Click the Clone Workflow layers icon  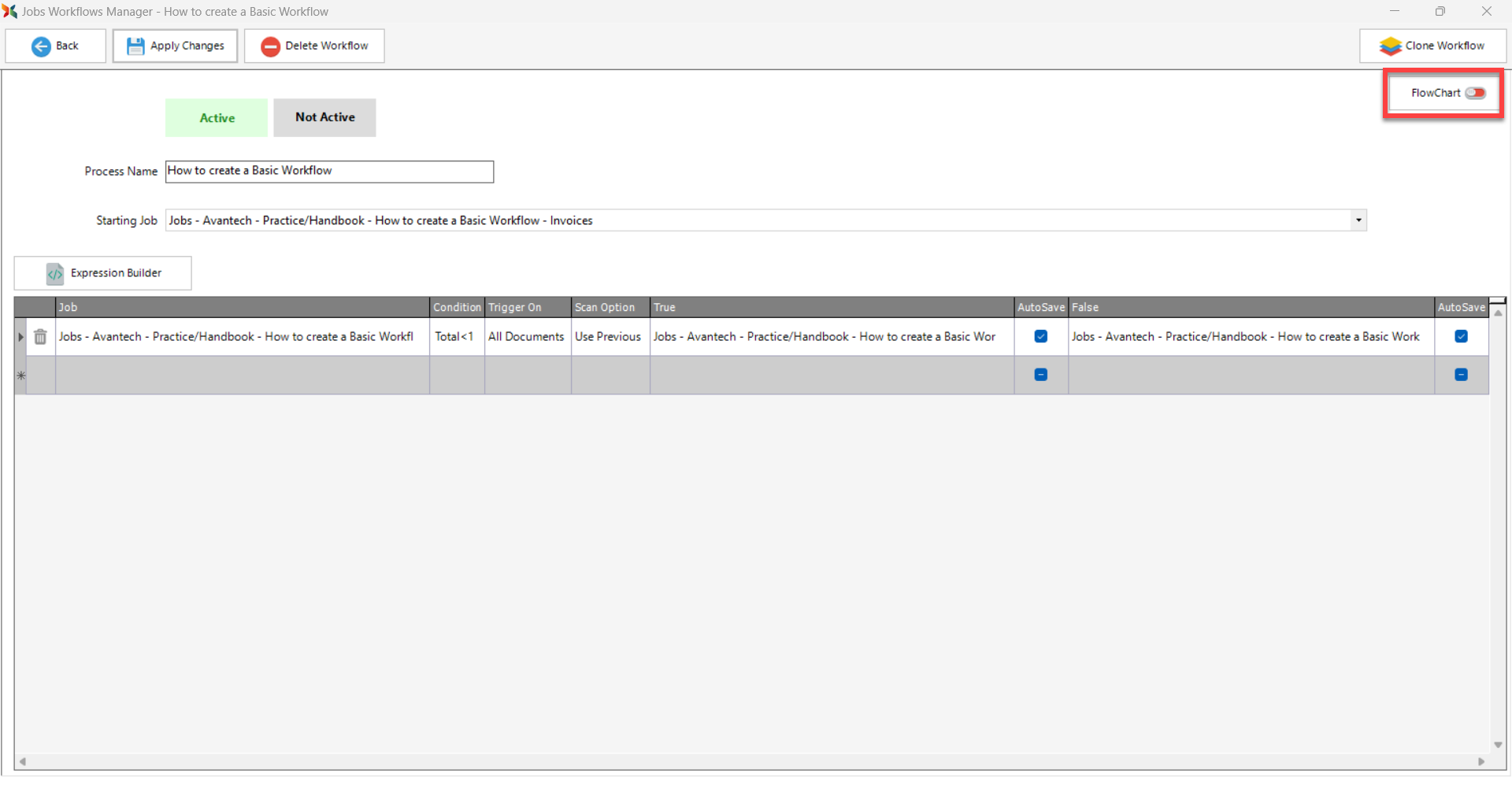point(1390,46)
